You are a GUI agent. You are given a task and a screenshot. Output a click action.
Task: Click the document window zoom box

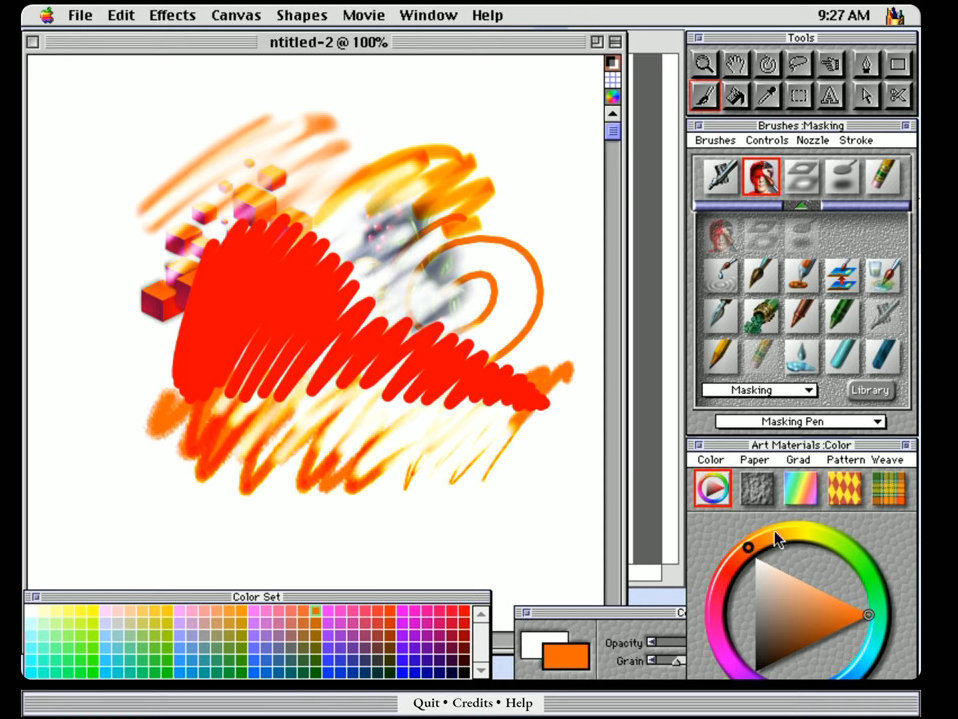(596, 42)
